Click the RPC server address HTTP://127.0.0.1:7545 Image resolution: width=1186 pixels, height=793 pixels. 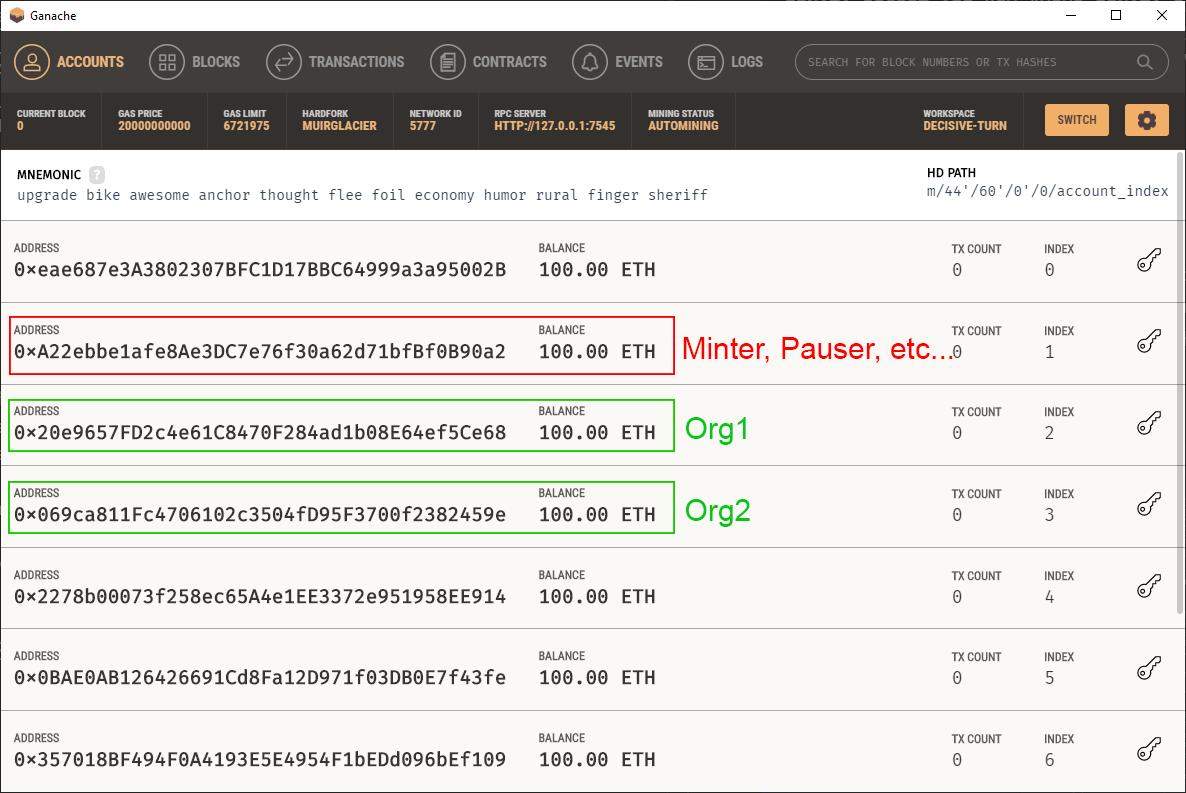click(554, 126)
